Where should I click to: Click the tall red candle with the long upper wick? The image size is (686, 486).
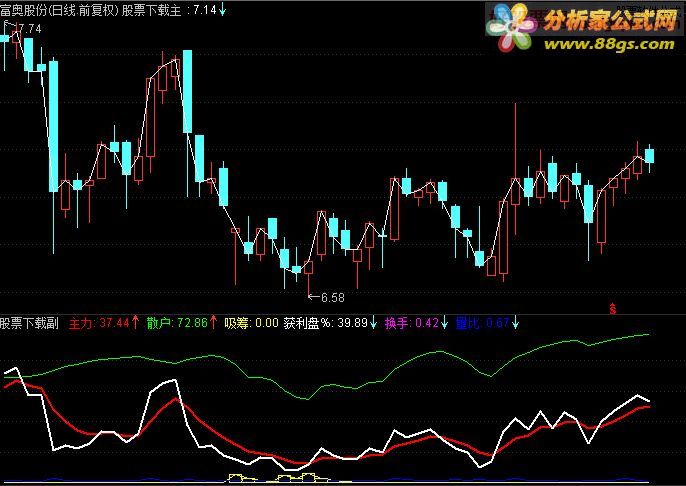pyautogui.click(x=516, y=191)
